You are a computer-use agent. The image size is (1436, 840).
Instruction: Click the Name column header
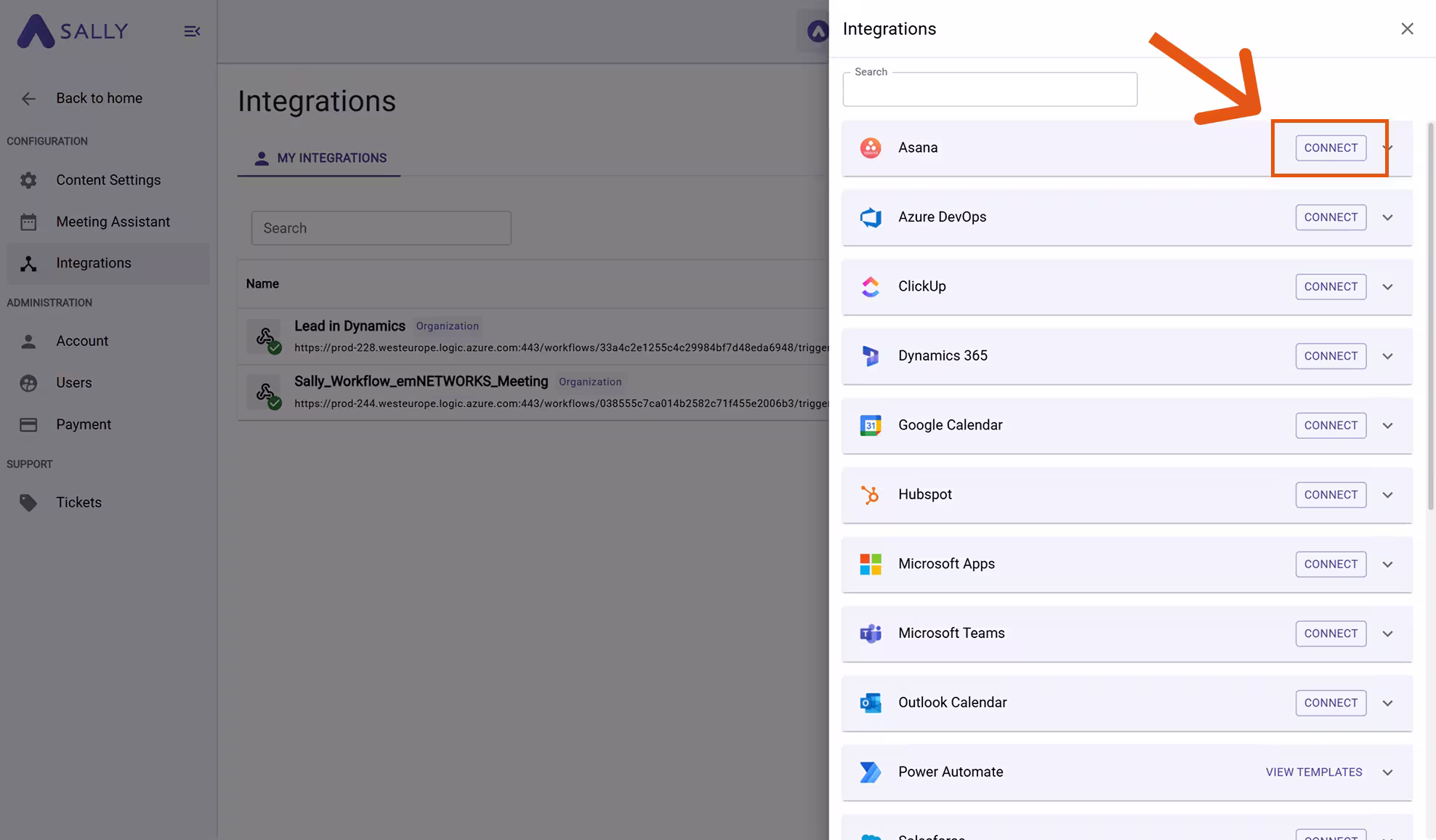(262, 284)
